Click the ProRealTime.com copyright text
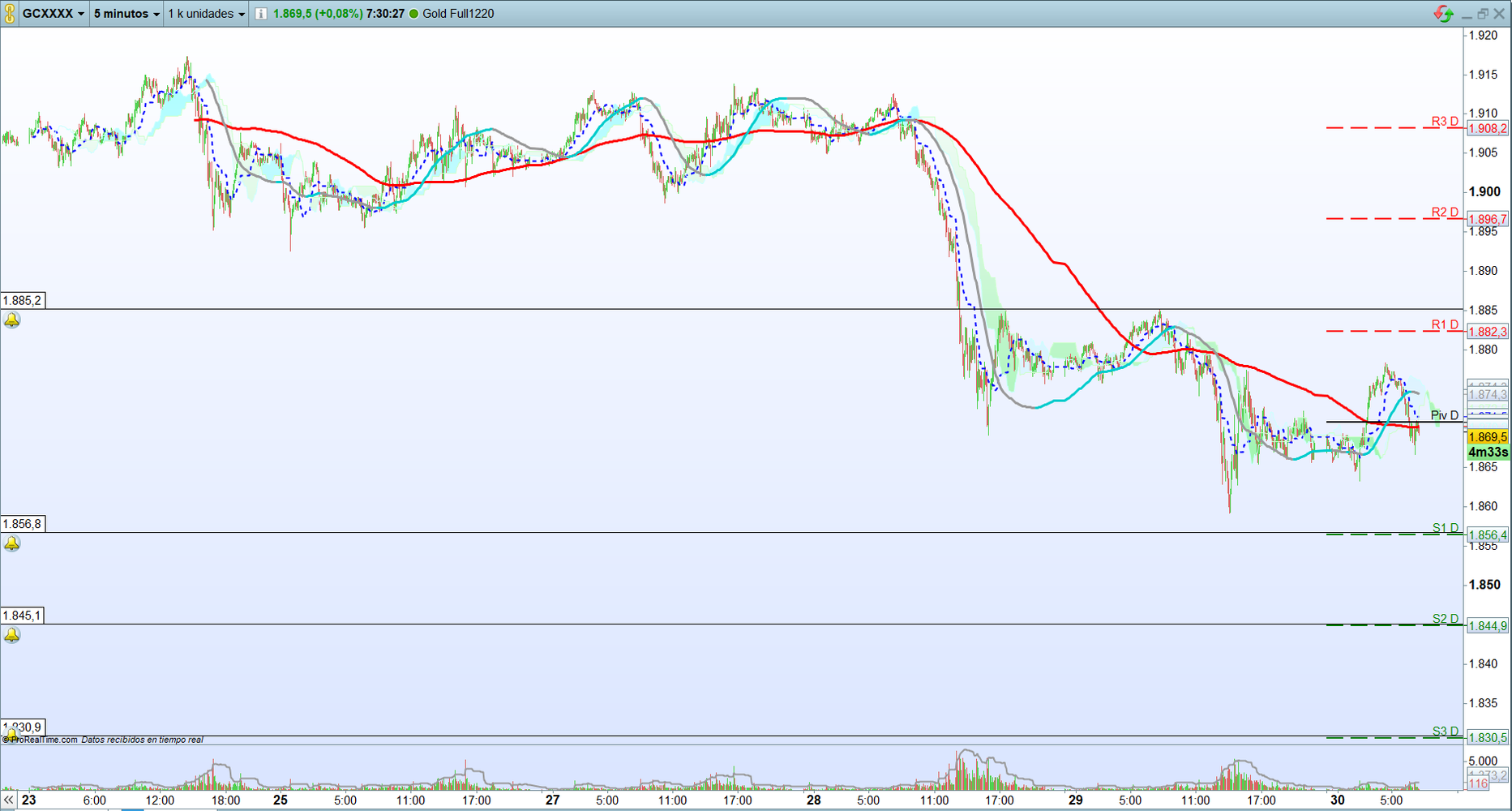The height and width of the screenshot is (811, 1512). point(41,740)
